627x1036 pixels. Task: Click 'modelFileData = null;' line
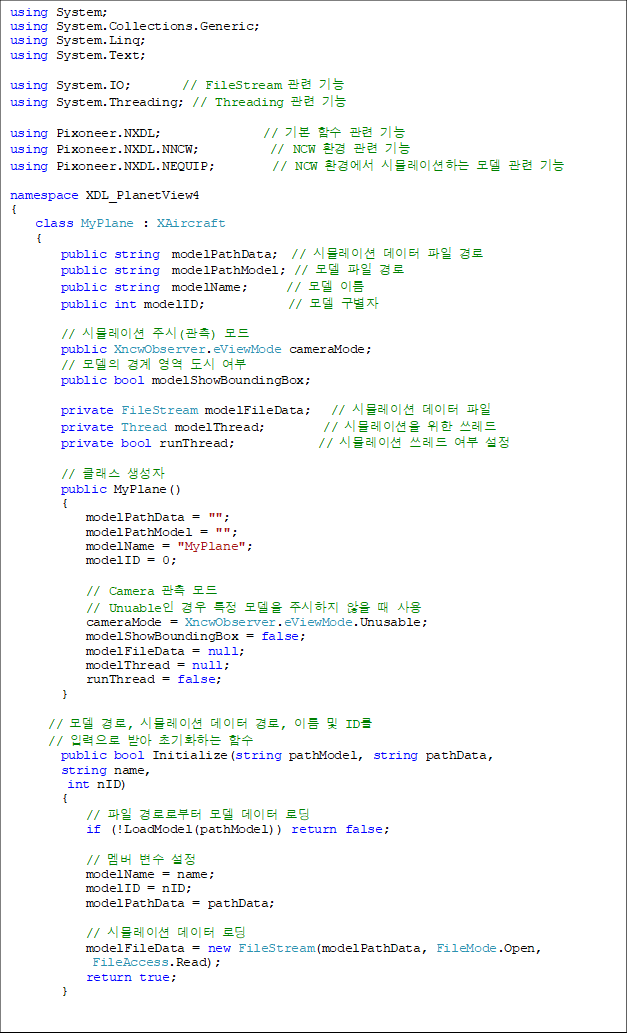pos(165,651)
